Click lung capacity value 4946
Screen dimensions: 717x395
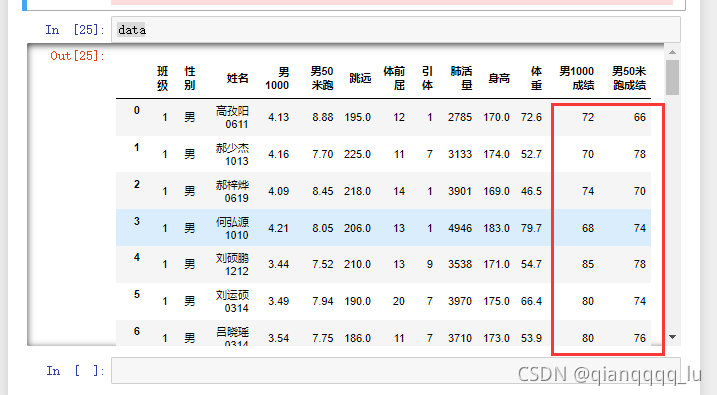pyautogui.click(x=460, y=228)
